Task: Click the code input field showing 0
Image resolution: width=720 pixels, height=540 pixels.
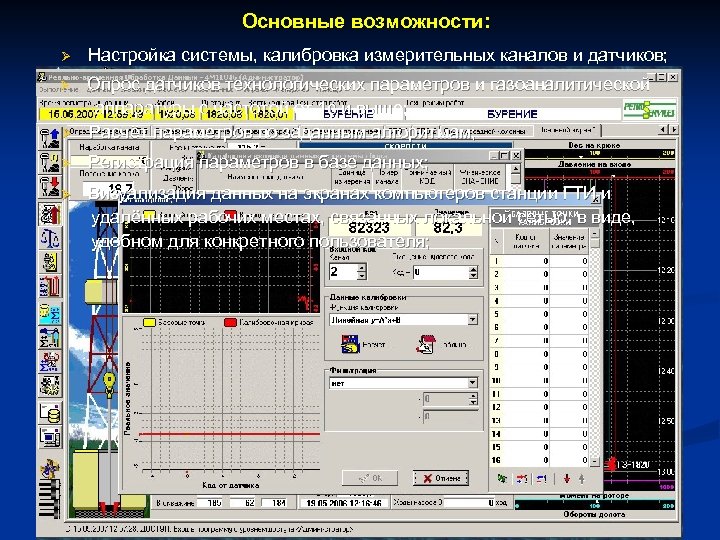Action: [441, 272]
